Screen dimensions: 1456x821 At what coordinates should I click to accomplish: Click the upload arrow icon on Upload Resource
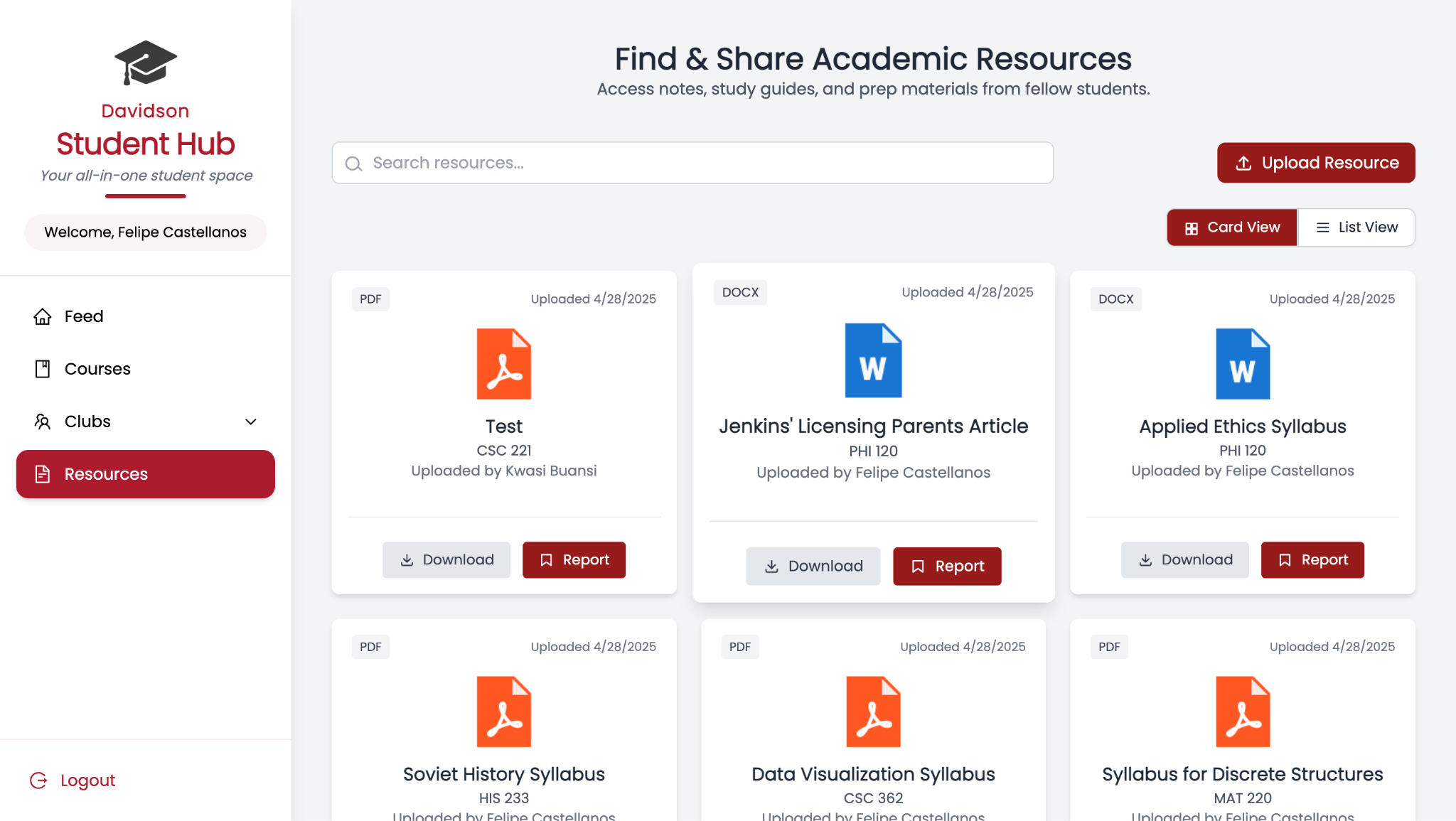1243,163
